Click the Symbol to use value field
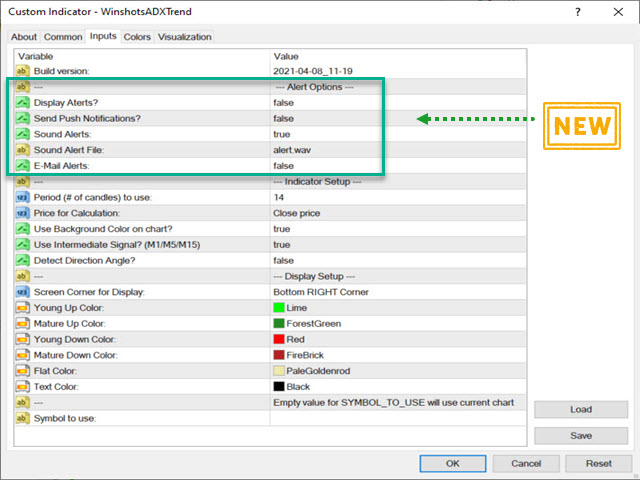Screen dimensions: 640x480 [395, 418]
